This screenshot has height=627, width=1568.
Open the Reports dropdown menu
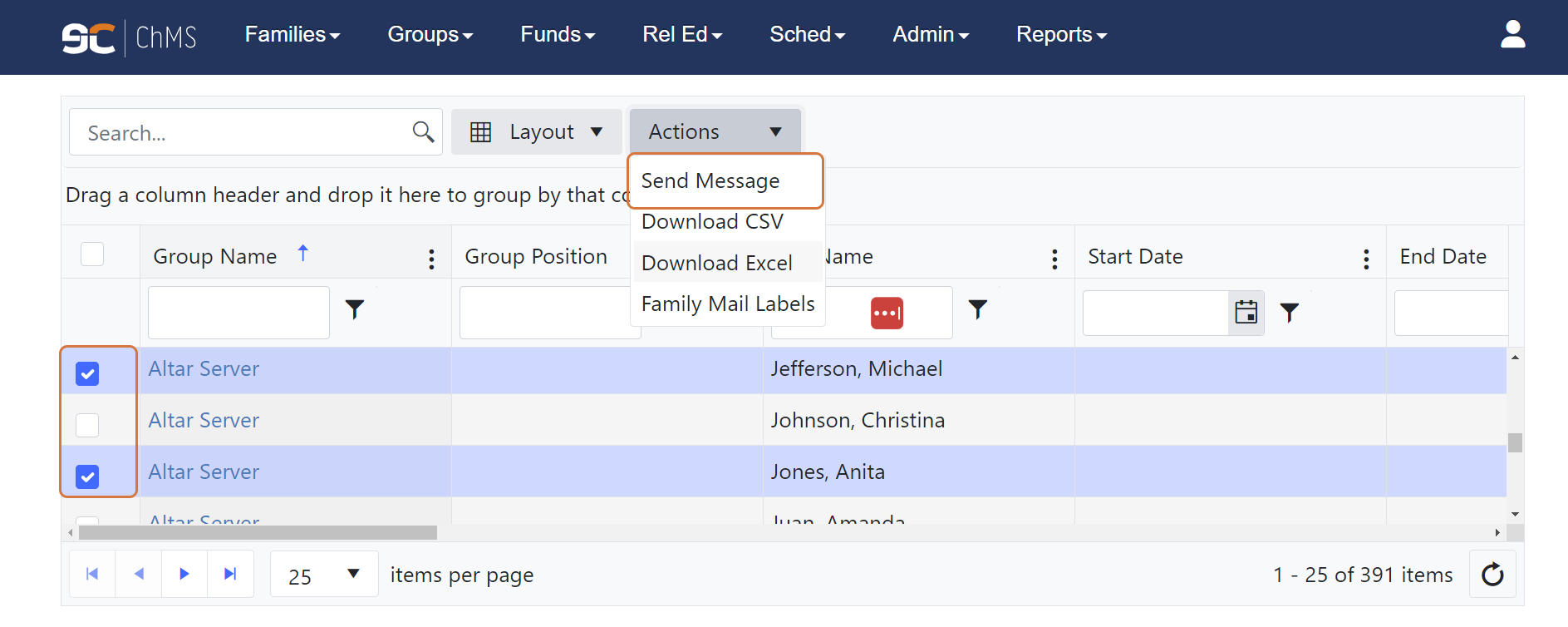(x=1061, y=34)
